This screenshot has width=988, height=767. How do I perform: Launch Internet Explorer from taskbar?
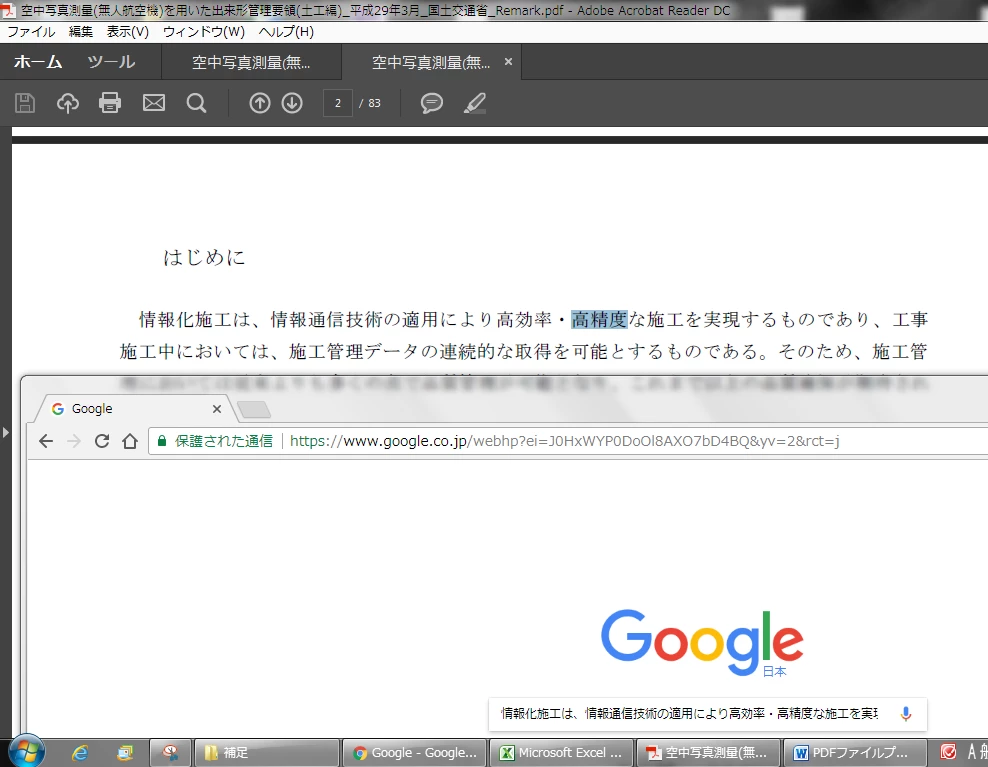point(80,753)
